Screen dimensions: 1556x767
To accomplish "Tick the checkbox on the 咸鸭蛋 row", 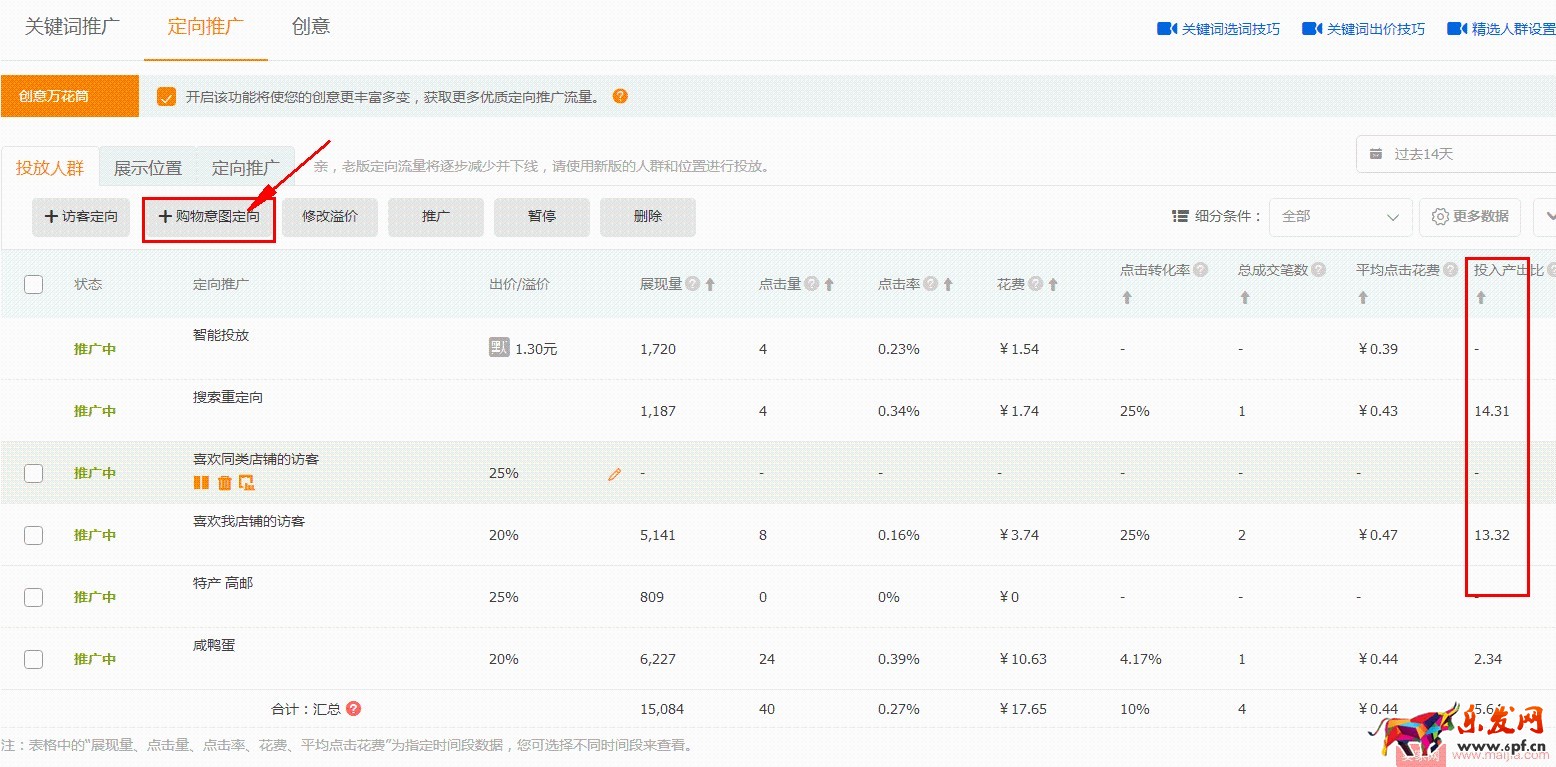I will (x=33, y=658).
